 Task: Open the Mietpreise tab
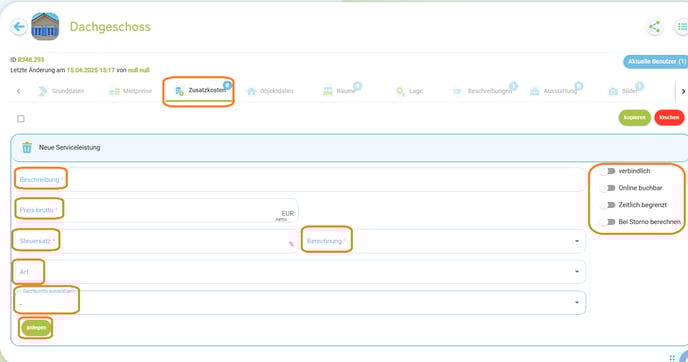(x=131, y=91)
